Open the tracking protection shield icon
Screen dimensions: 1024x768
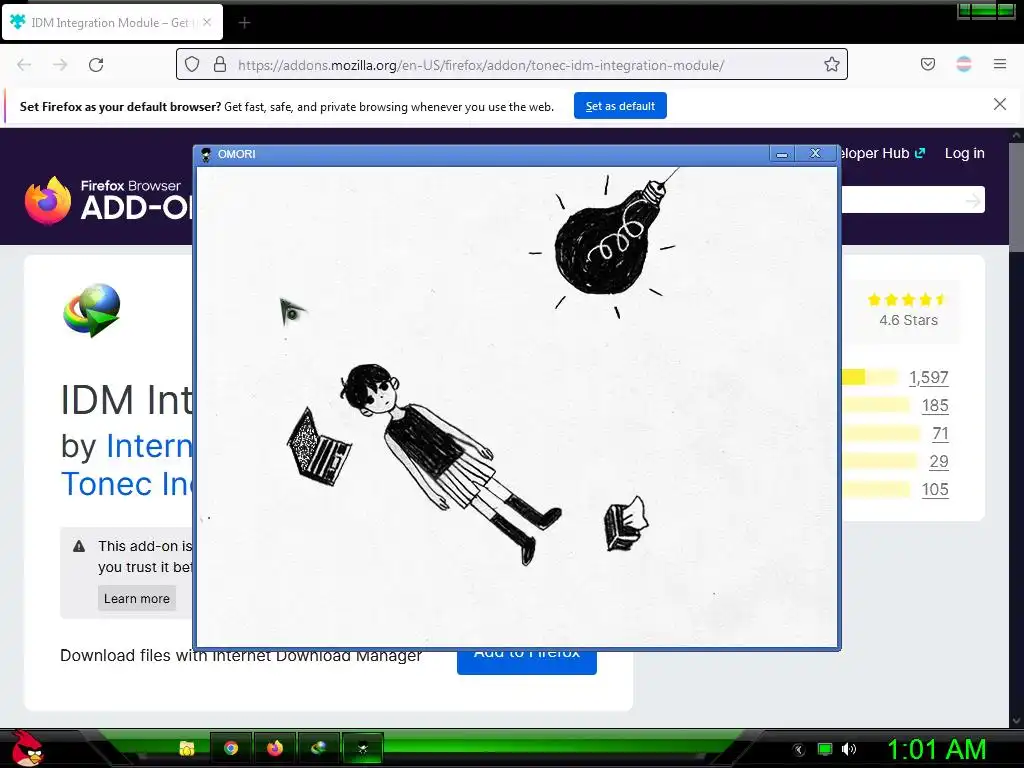pos(191,64)
